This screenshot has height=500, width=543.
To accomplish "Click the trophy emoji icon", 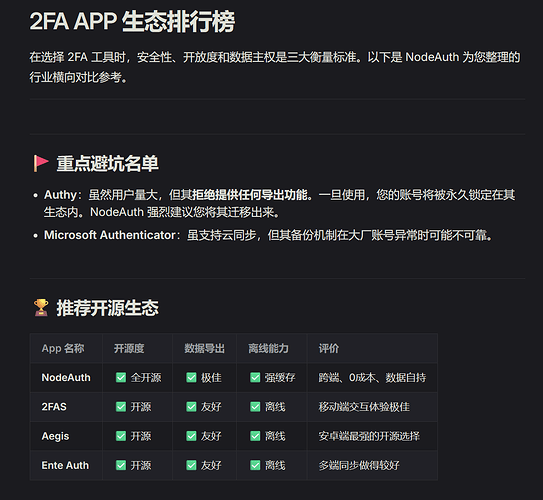I will (x=41, y=307).
